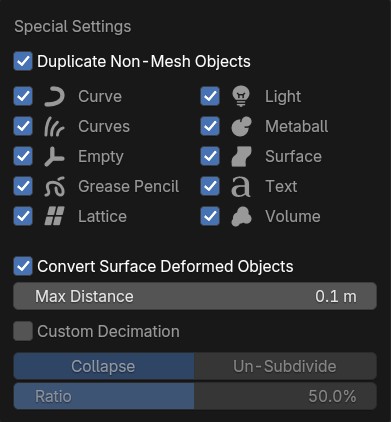Click the Ratio 50.0% slider
This screenshot has height=422, width=391.
pyautogui.click(x=195, y=396)
